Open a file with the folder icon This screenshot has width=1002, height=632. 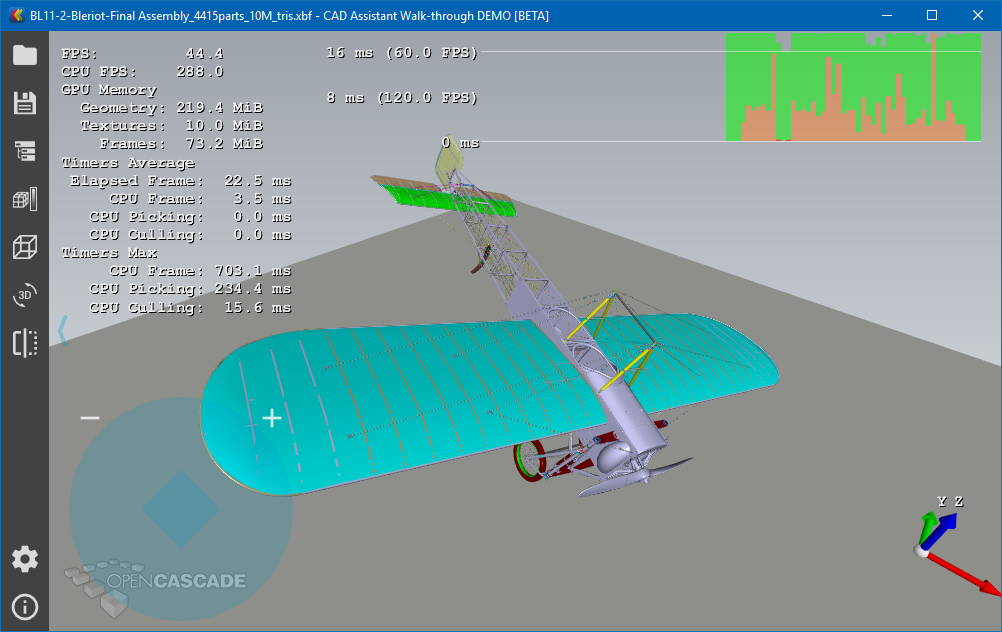tap(24, 55)
